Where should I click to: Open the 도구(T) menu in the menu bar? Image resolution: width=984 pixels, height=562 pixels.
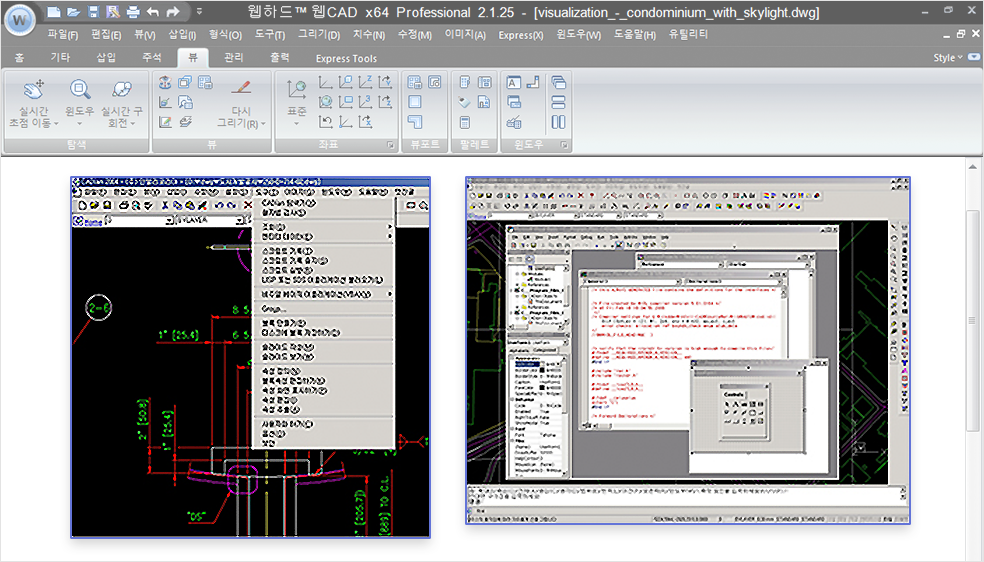coord(270,34)
